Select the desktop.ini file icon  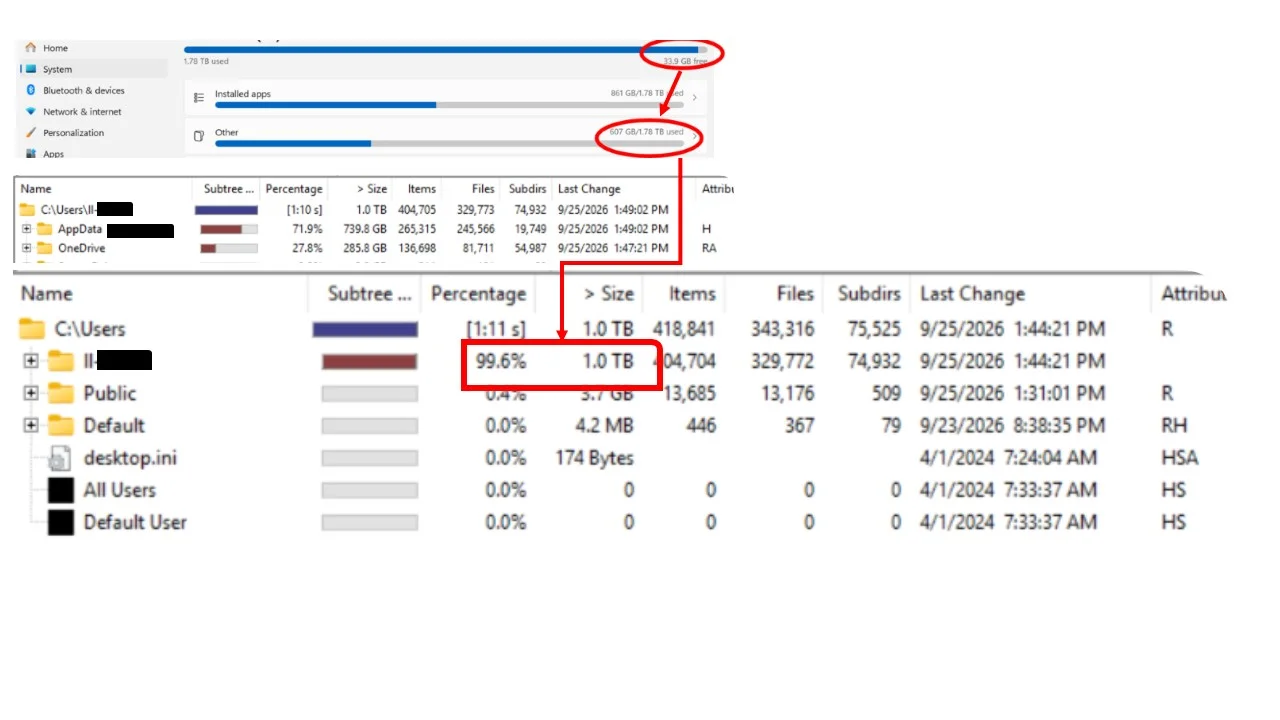[x=61, y=458]
